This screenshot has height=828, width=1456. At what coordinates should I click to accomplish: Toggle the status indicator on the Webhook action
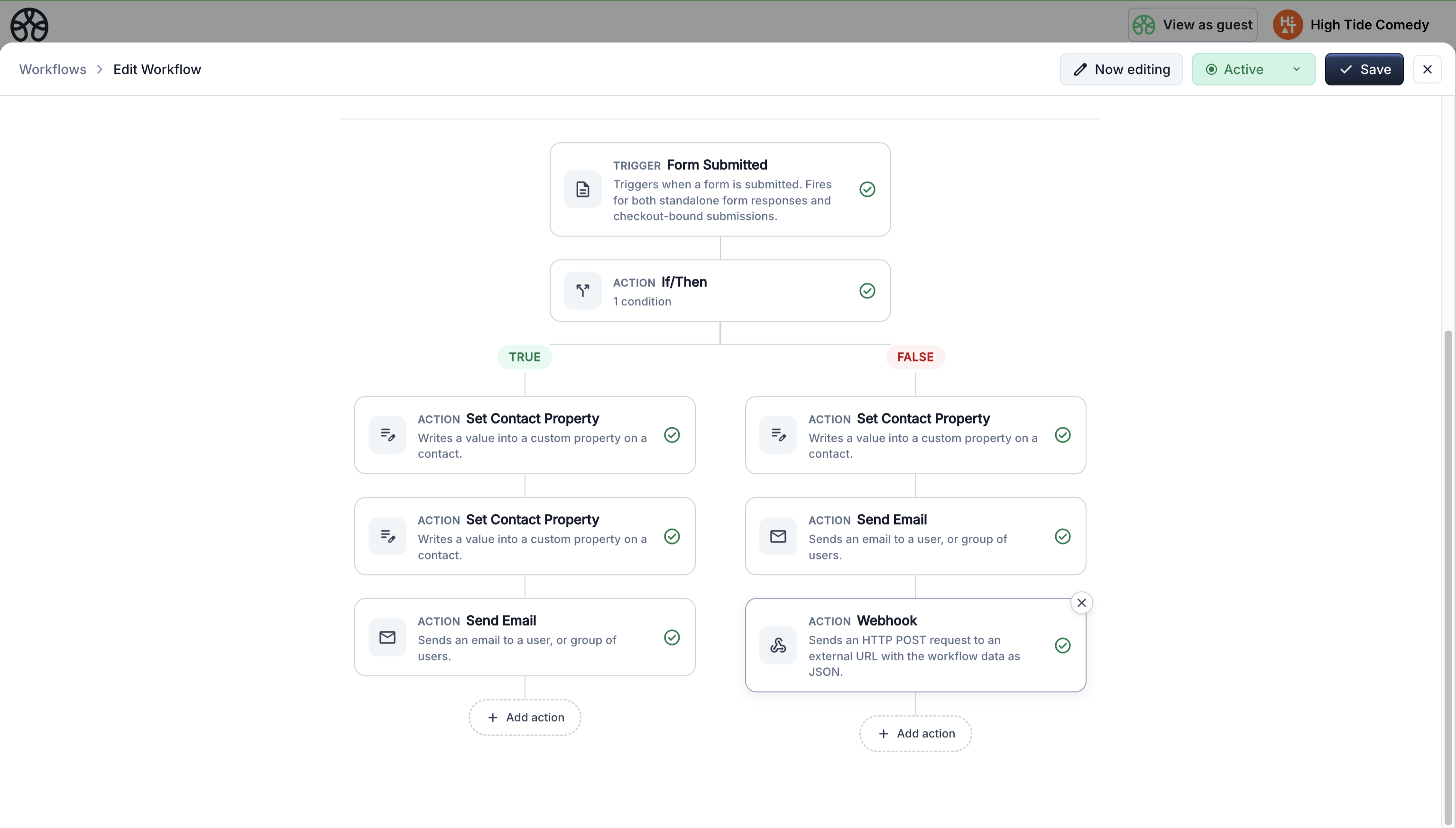1062,645
